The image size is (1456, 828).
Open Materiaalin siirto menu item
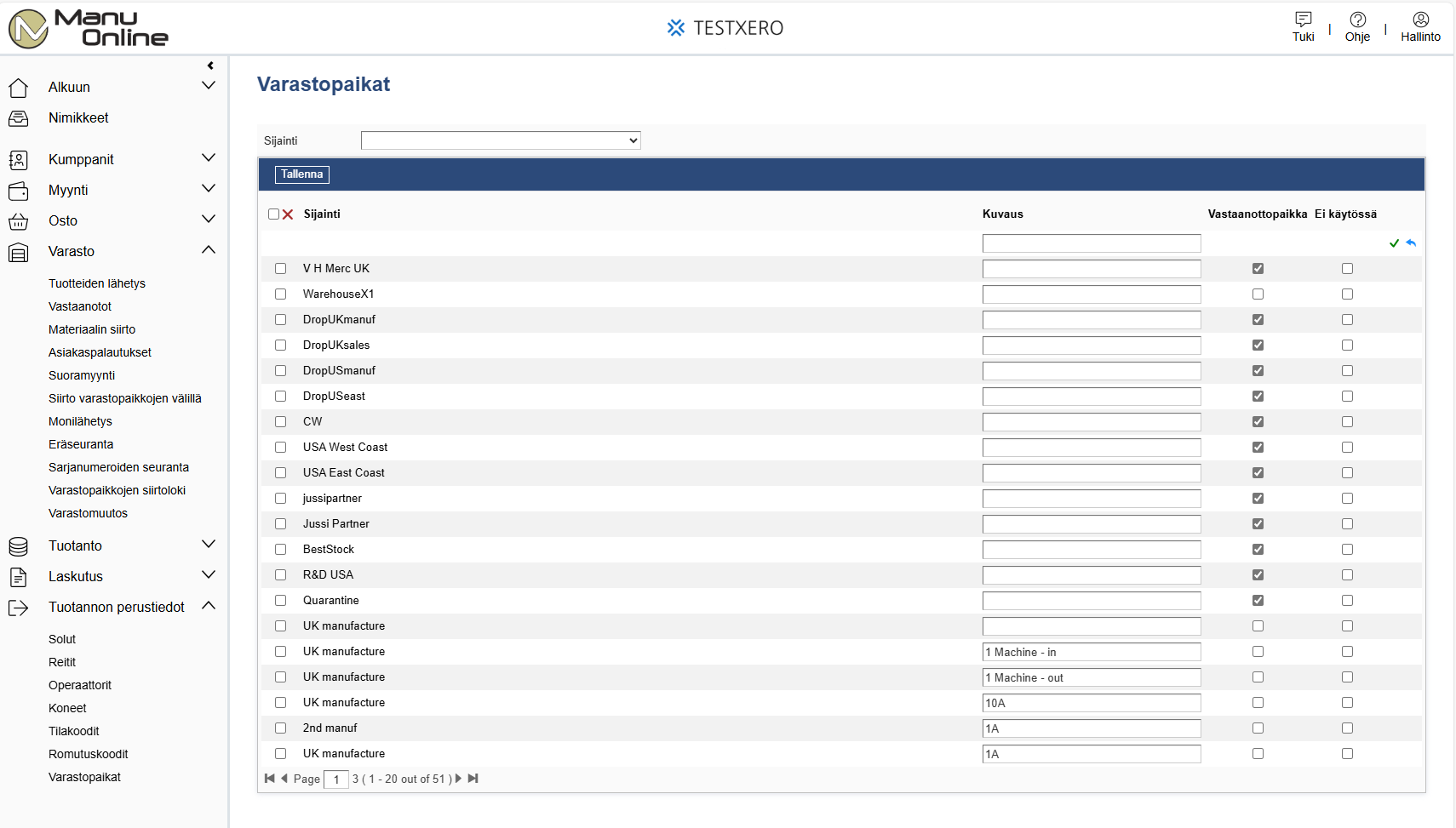pos(92,329)
